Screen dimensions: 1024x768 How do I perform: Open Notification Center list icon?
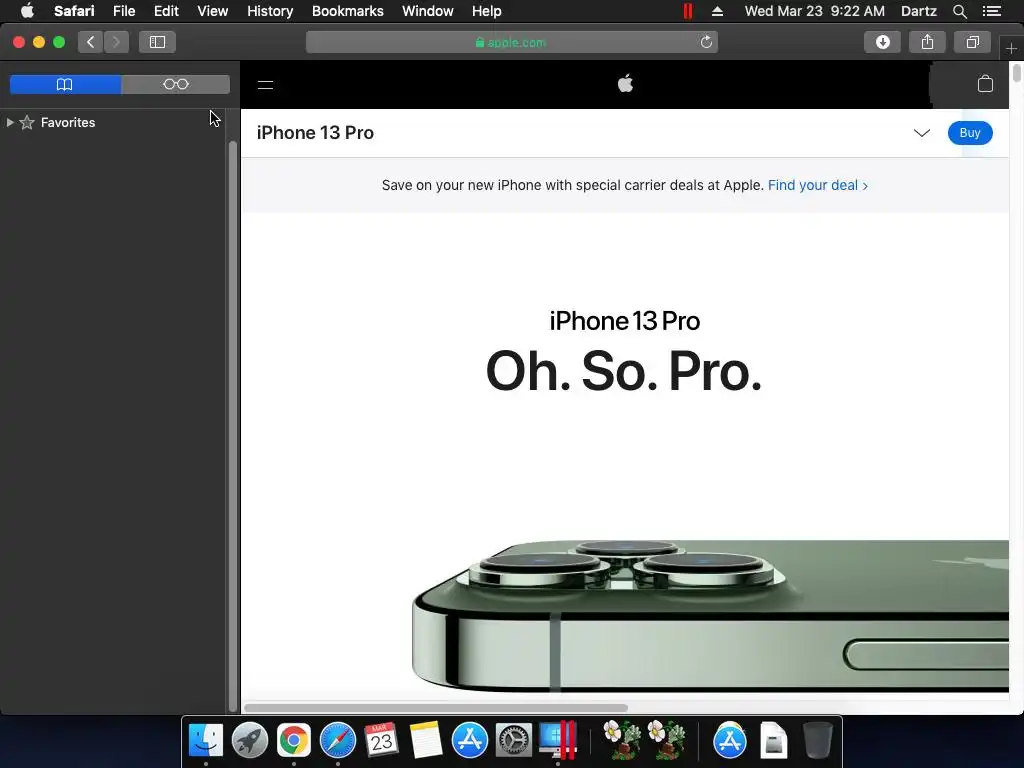(991, 11)
